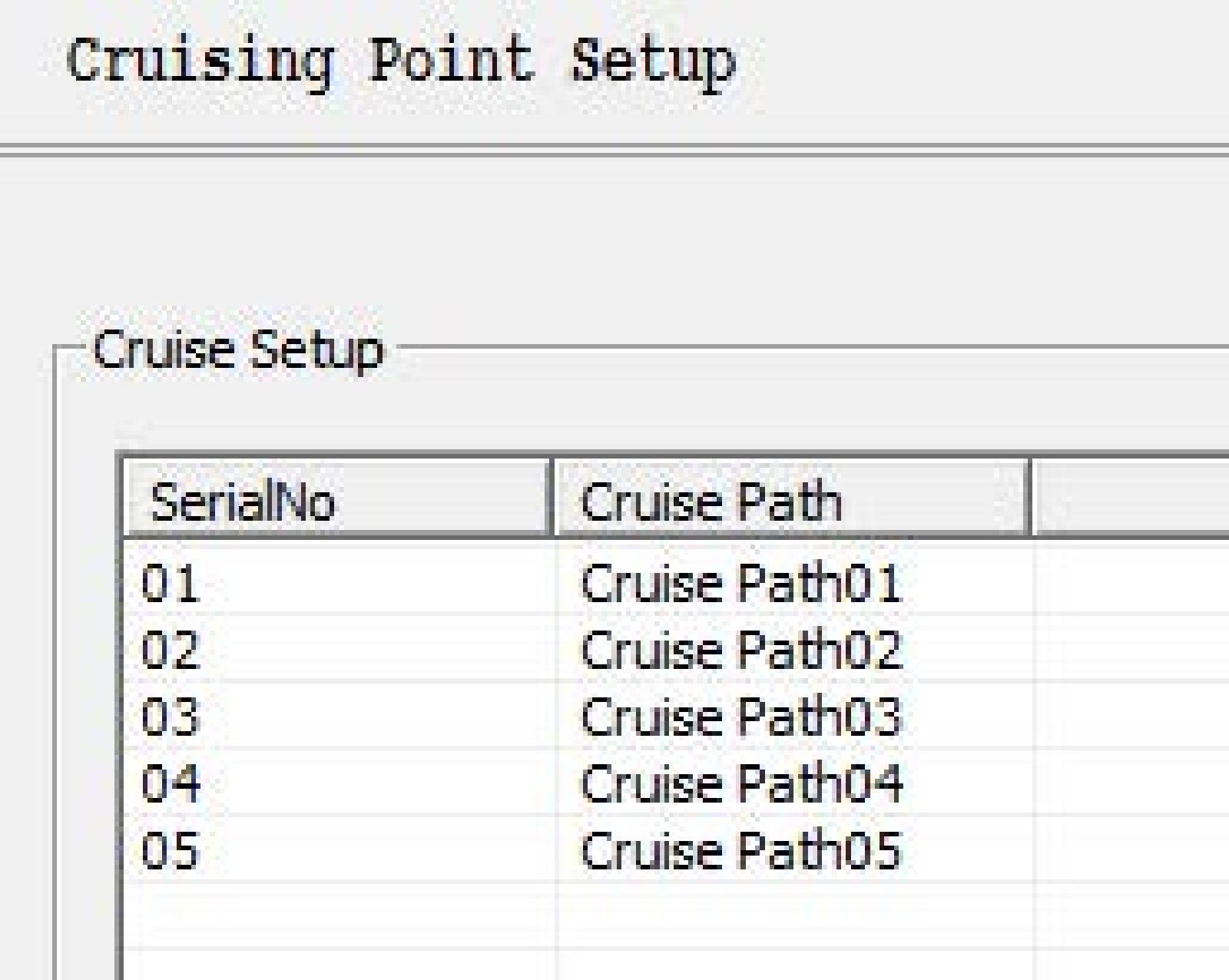1229x980 pixels.
Task: Click empty Cruise Path cell below Path05
Action: tap(796, 915)
